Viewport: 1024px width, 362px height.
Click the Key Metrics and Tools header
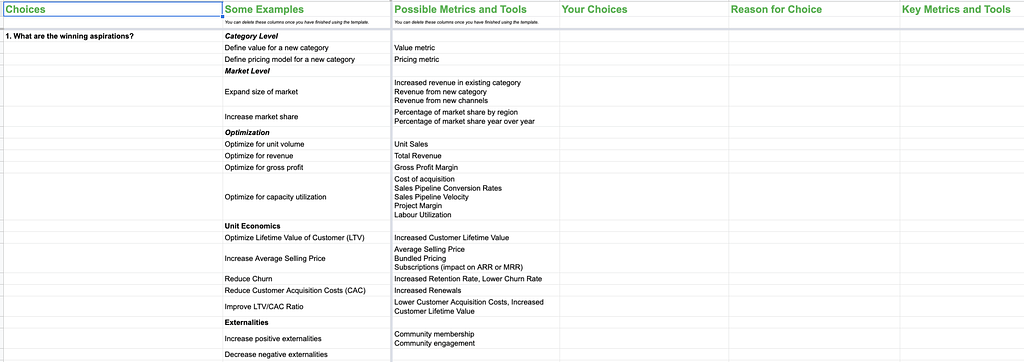(962, 9)
